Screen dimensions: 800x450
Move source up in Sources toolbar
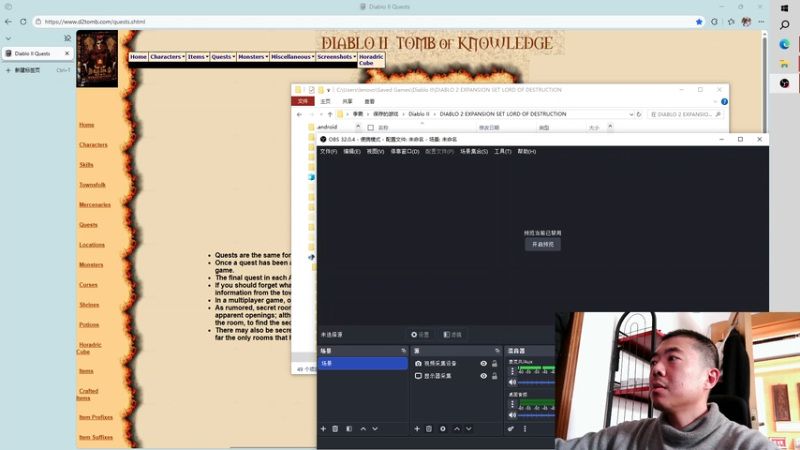click(x=457, y=429)
